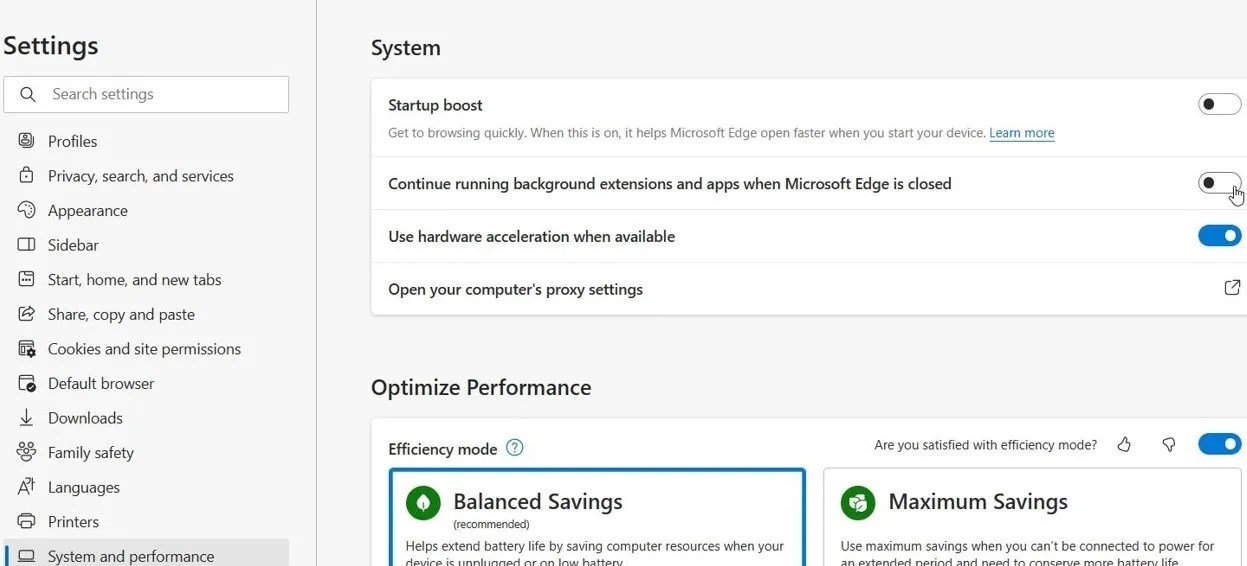Image resolution: width=1247 pixels, height=566 pixels.
Task: Click the Languages icon
Action: tap(27, 487)
